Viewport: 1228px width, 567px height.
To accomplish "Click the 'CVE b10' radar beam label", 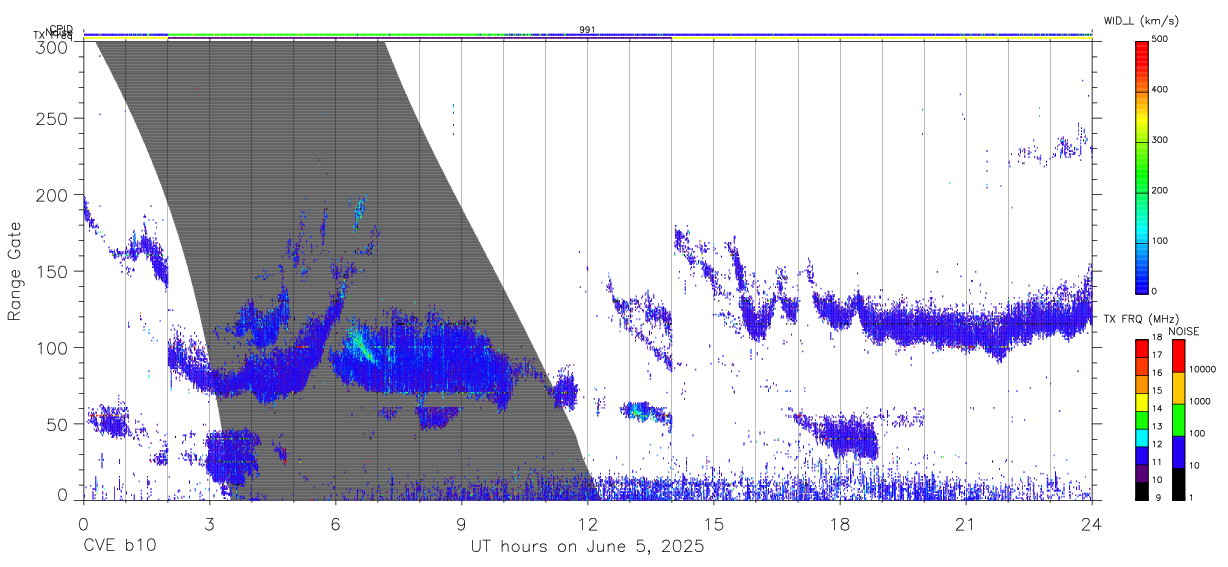I will (119, 547).
